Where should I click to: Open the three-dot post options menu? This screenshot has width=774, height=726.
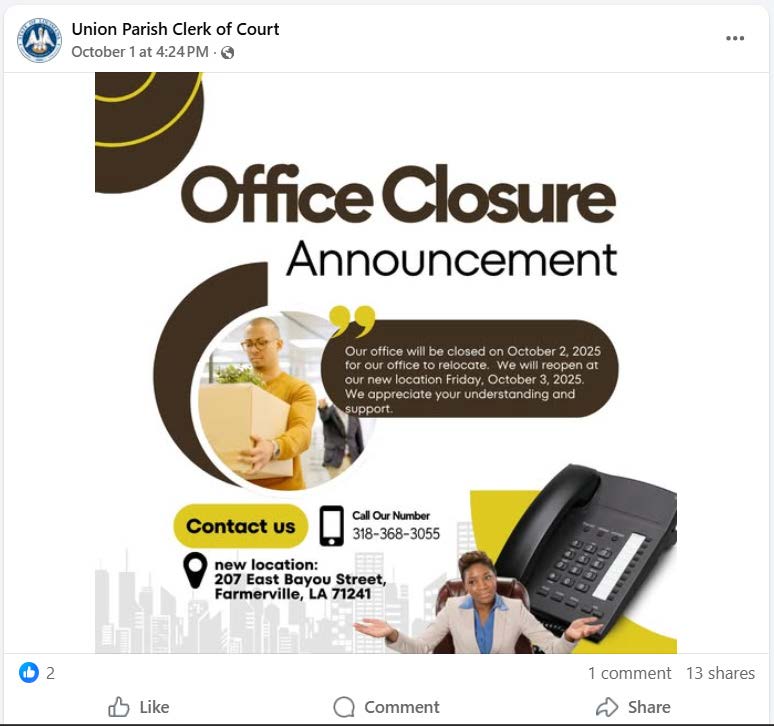point(735,38)
